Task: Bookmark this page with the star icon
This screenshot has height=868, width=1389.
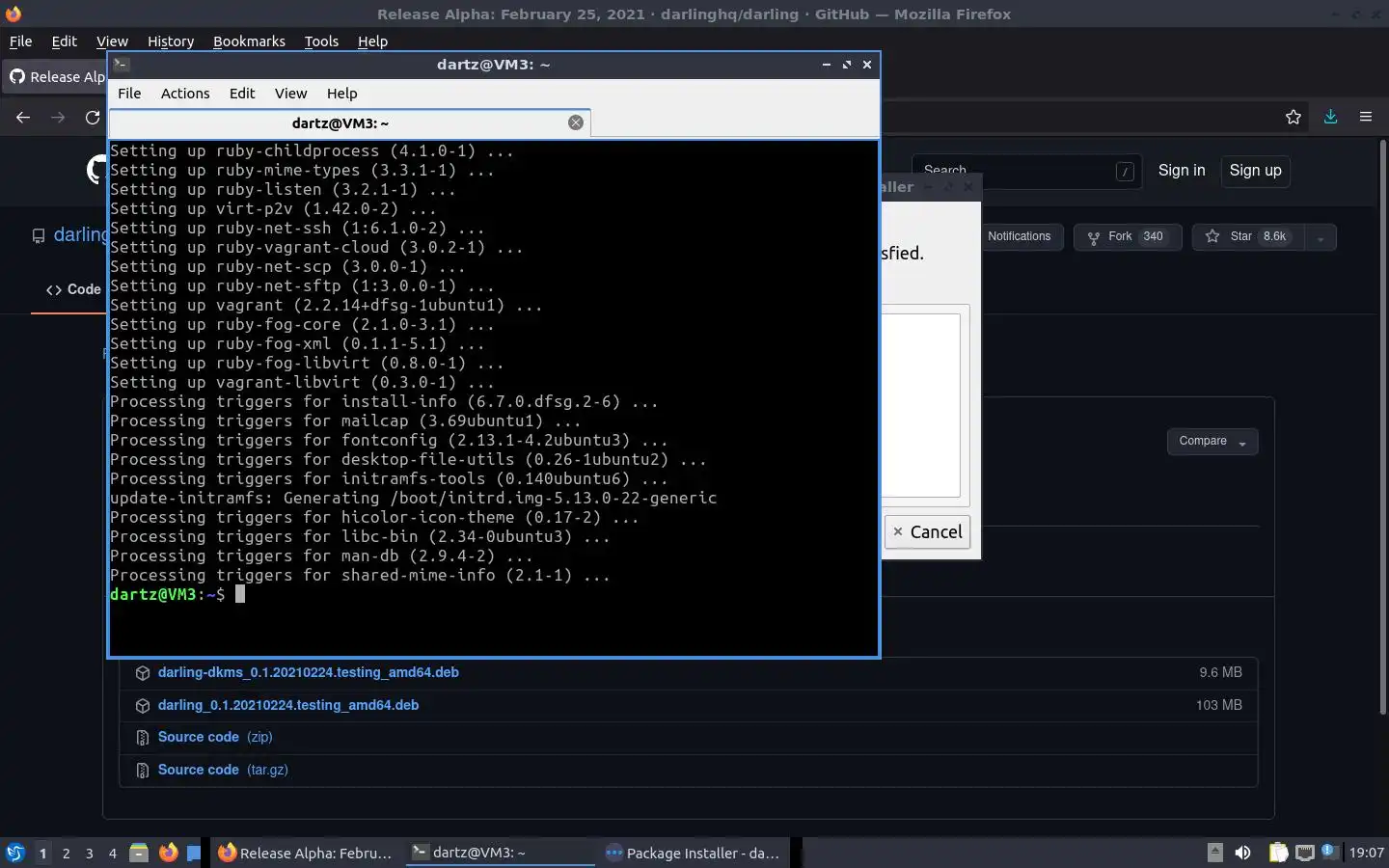Action: pos(1294,117)
